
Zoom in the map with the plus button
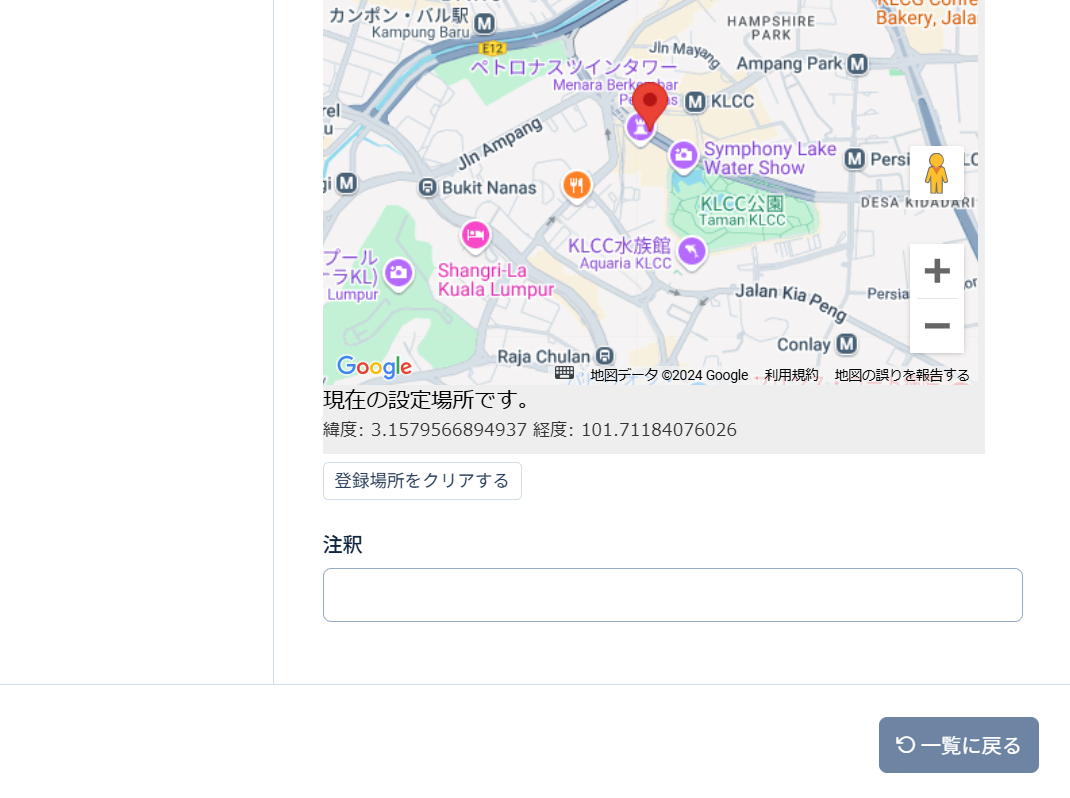(x=936, y=271)
